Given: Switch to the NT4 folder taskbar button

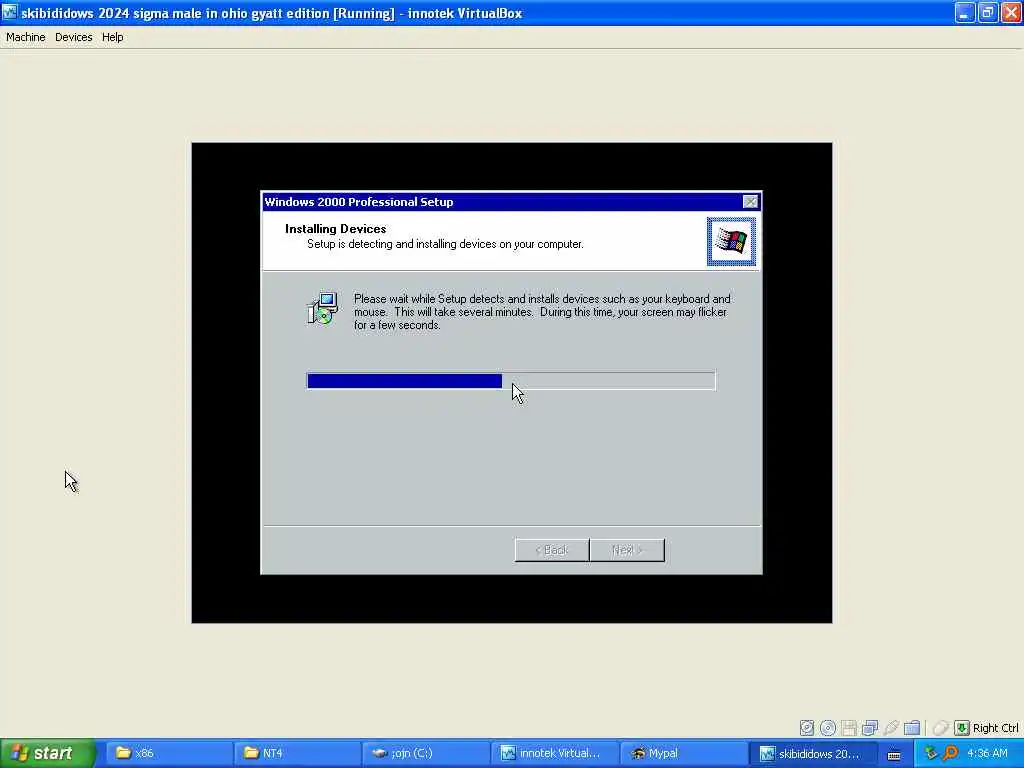Looking at the screenshot, I should pyautogui.click(x=296, y=753).
